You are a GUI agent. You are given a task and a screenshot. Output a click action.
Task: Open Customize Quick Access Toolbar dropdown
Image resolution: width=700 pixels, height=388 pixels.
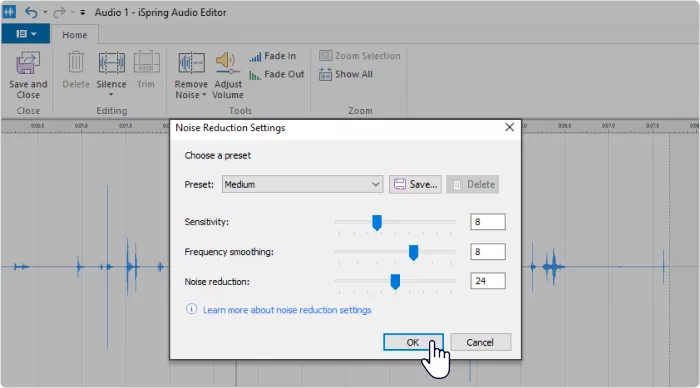pyautogui.click(x=83, y=13)
